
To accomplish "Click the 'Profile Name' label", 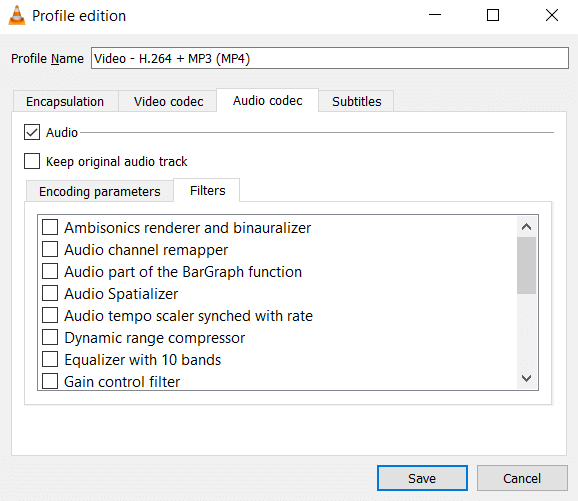I will [48, 59].
